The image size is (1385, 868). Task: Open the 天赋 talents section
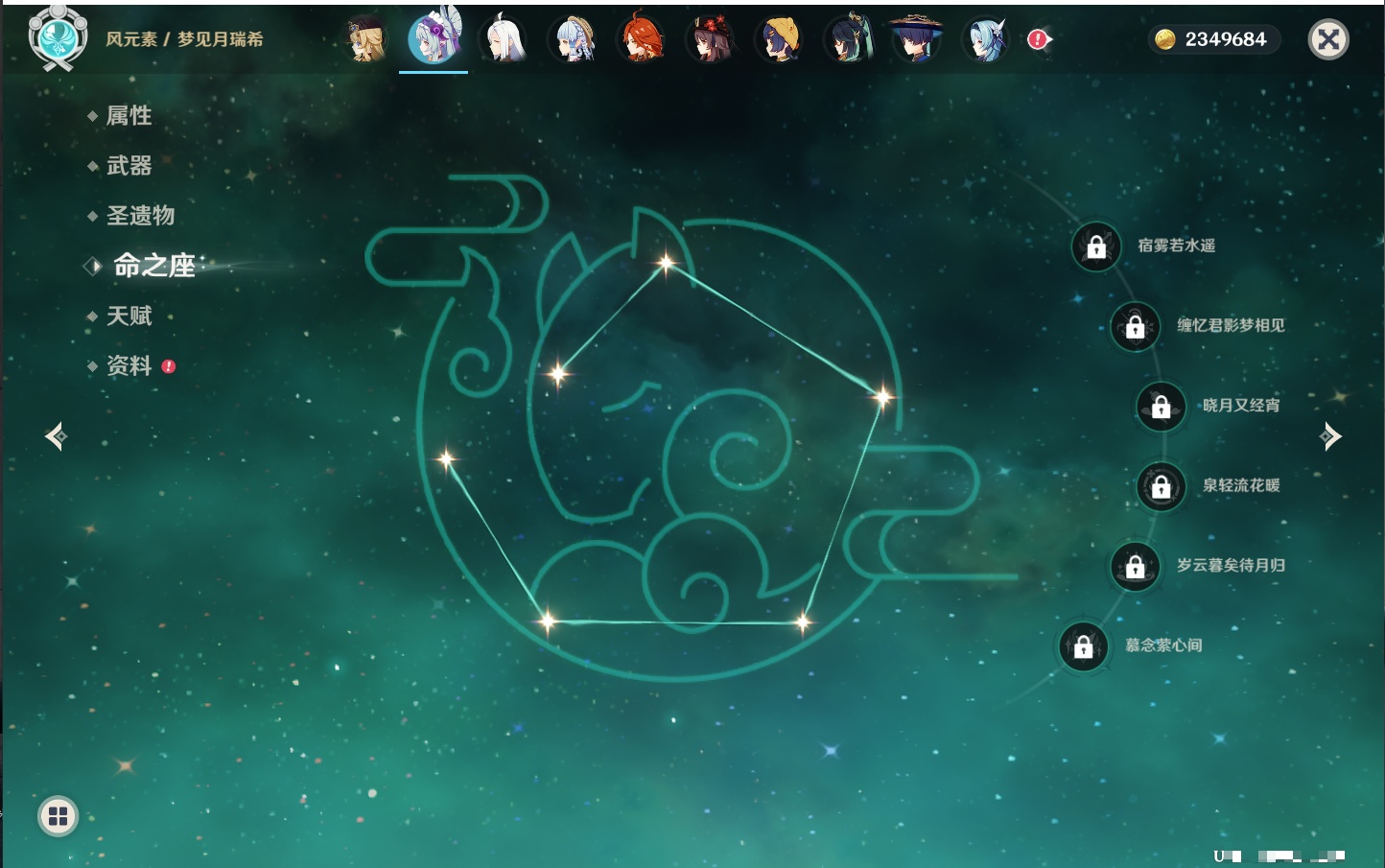129,317
